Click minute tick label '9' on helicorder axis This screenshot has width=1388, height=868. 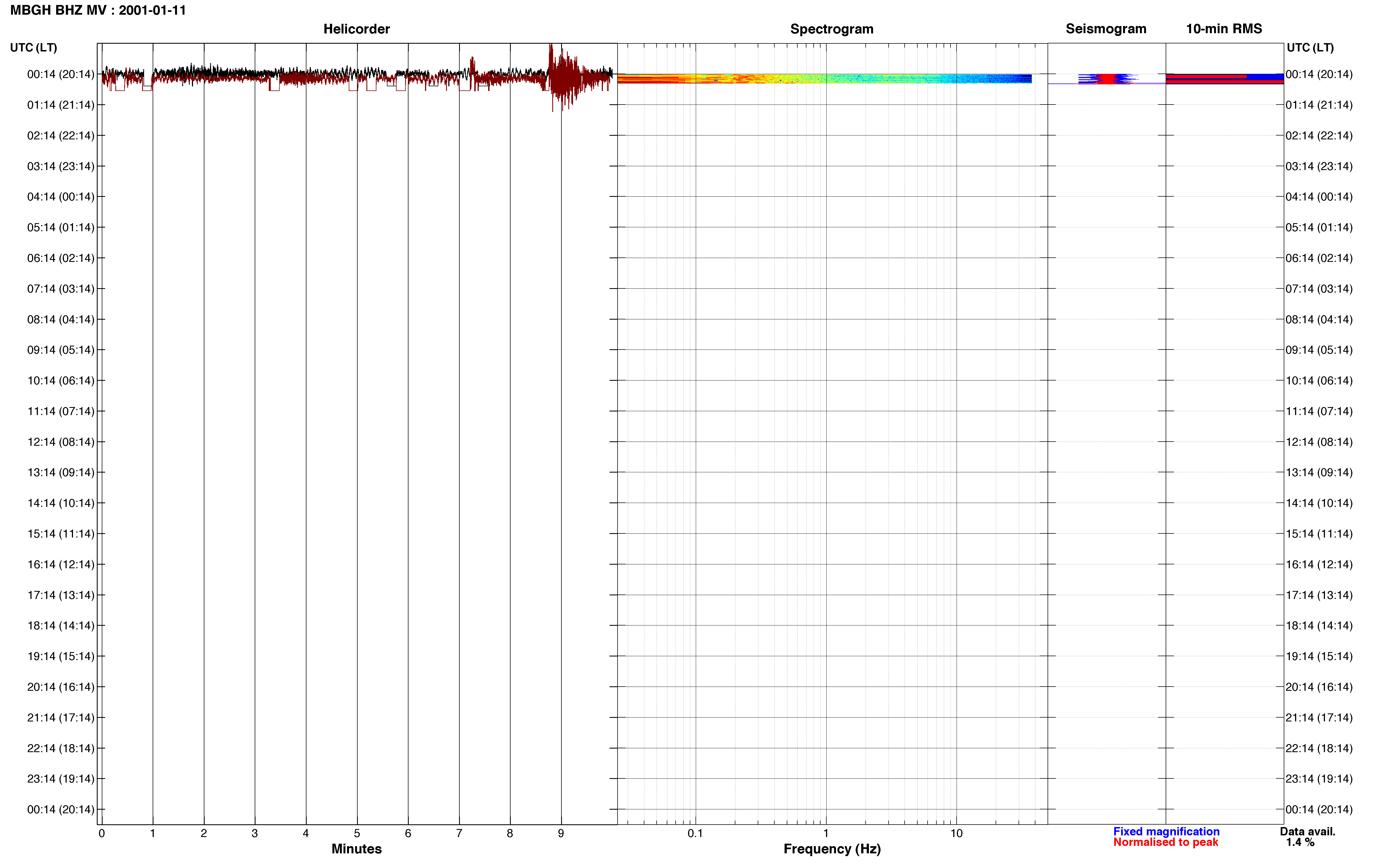pos(561,833)
